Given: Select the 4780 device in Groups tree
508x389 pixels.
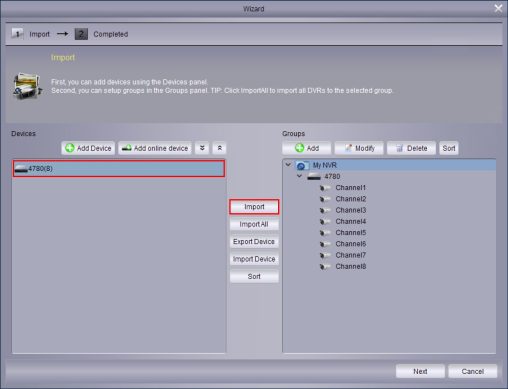Looking at the screenshot, I should (x=332, y=177).
